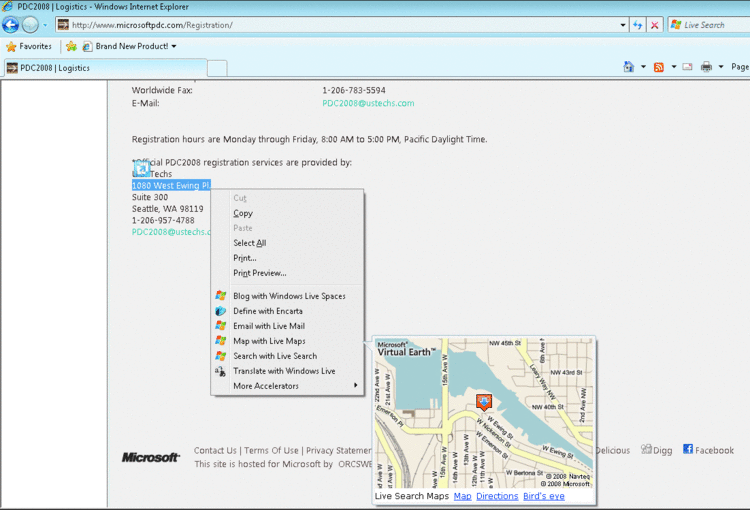
Task: Click the Print toolbar icon
Action: tap(706, 67)
